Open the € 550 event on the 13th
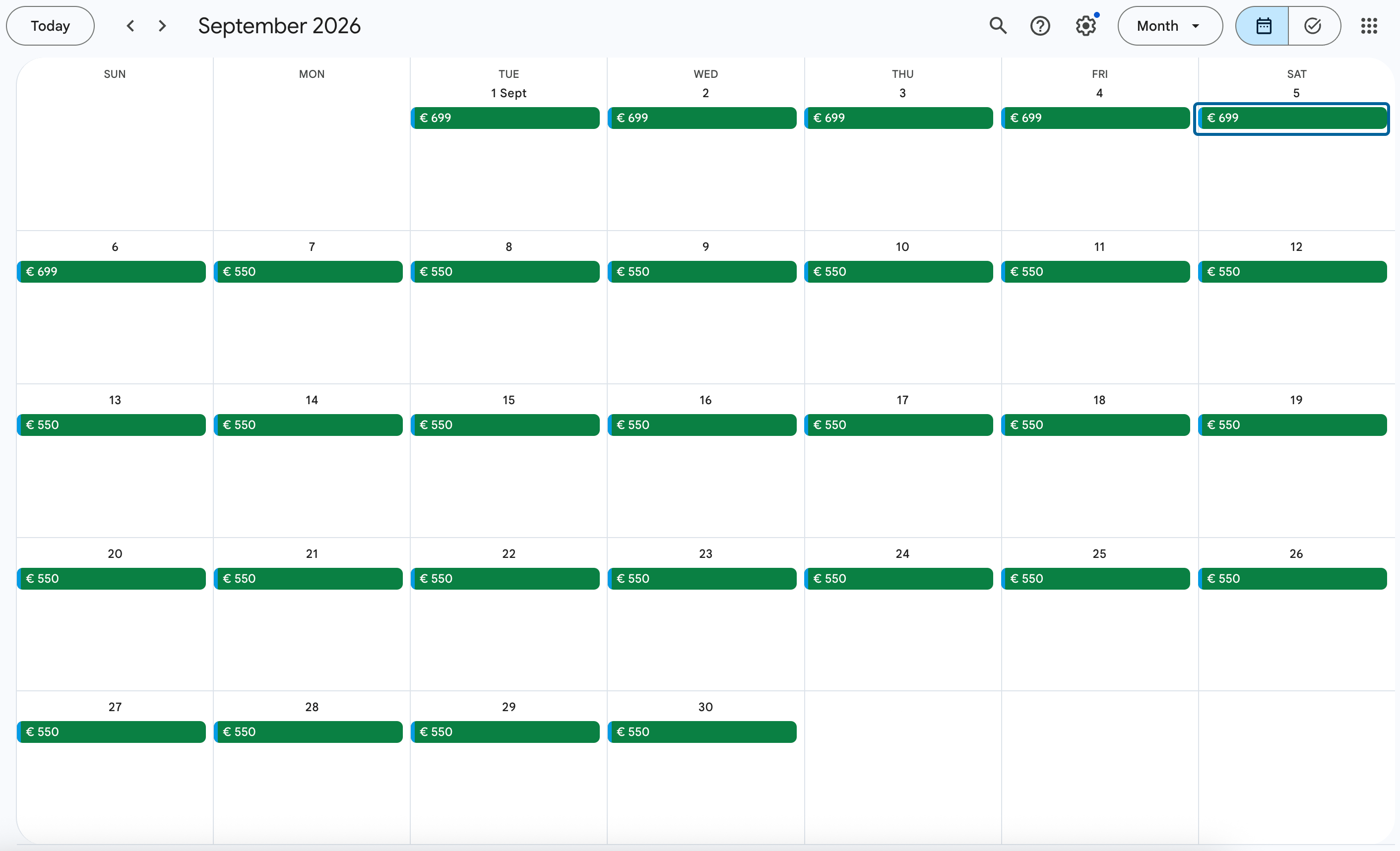The image size is (1400, 851). click(x=111, y=425)
